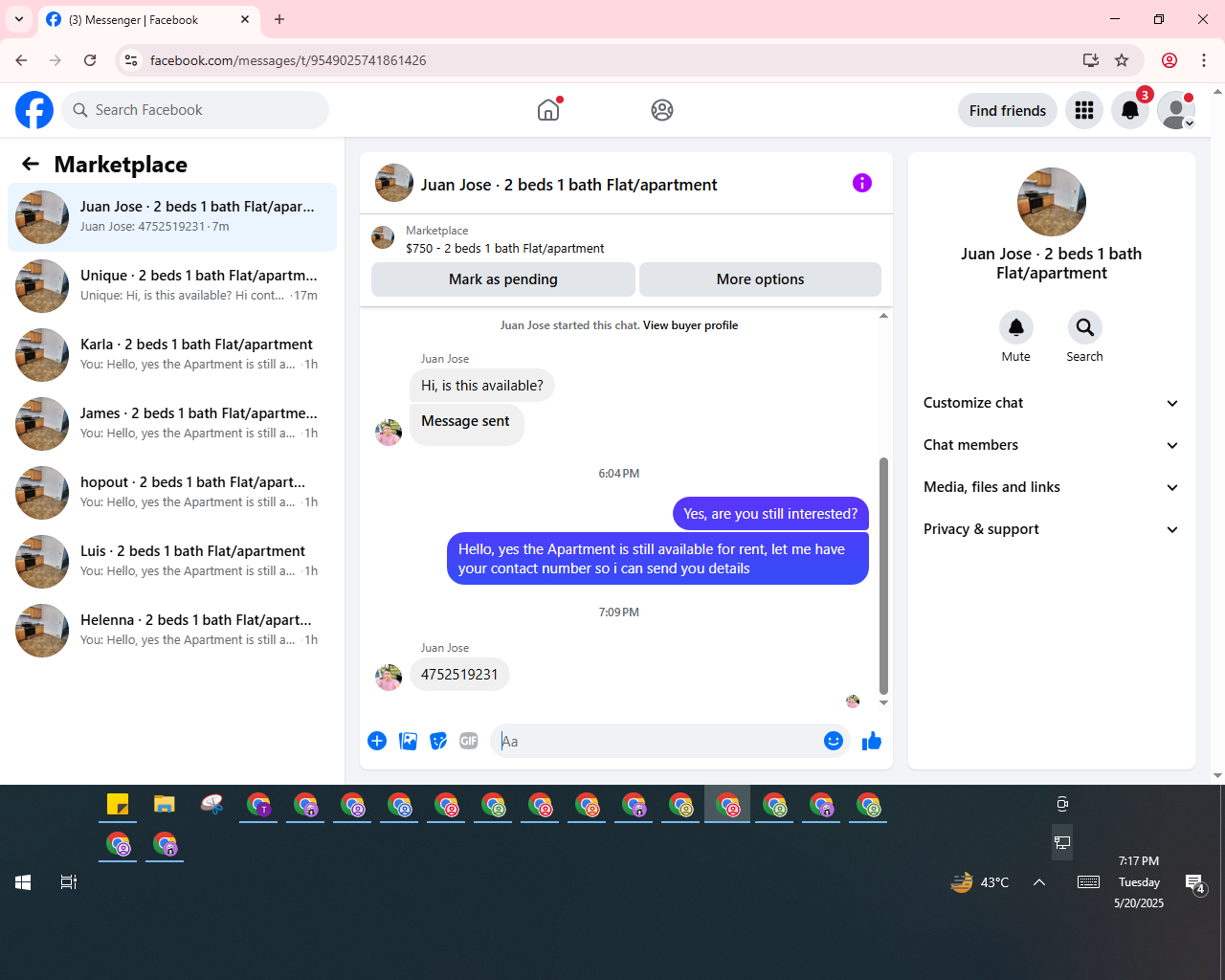Open Chrome profile icon
The image size is (1225, 980).
coord(1169,60)
